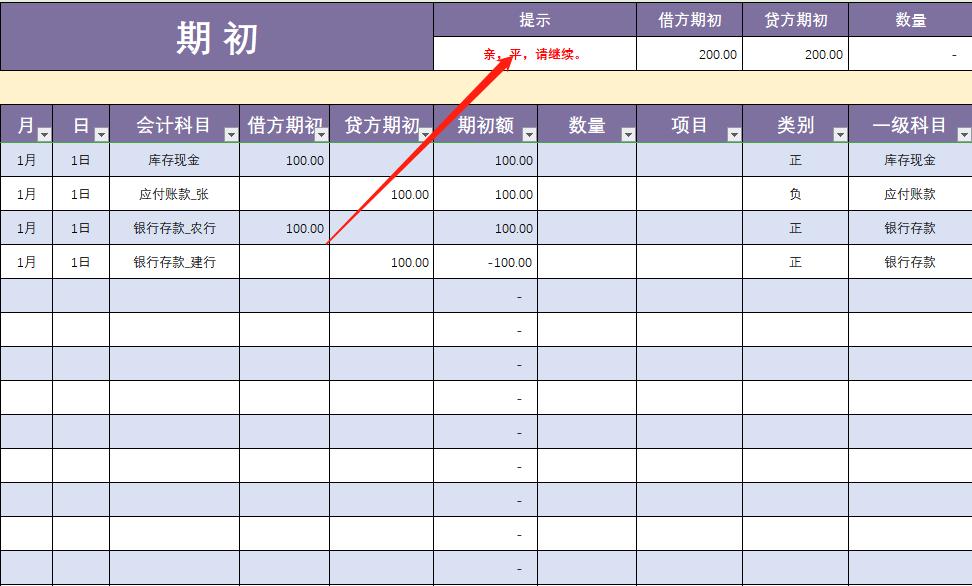Select the 应付账款_张 account cell
Screen dimensions: 972x586
point(177,194)
